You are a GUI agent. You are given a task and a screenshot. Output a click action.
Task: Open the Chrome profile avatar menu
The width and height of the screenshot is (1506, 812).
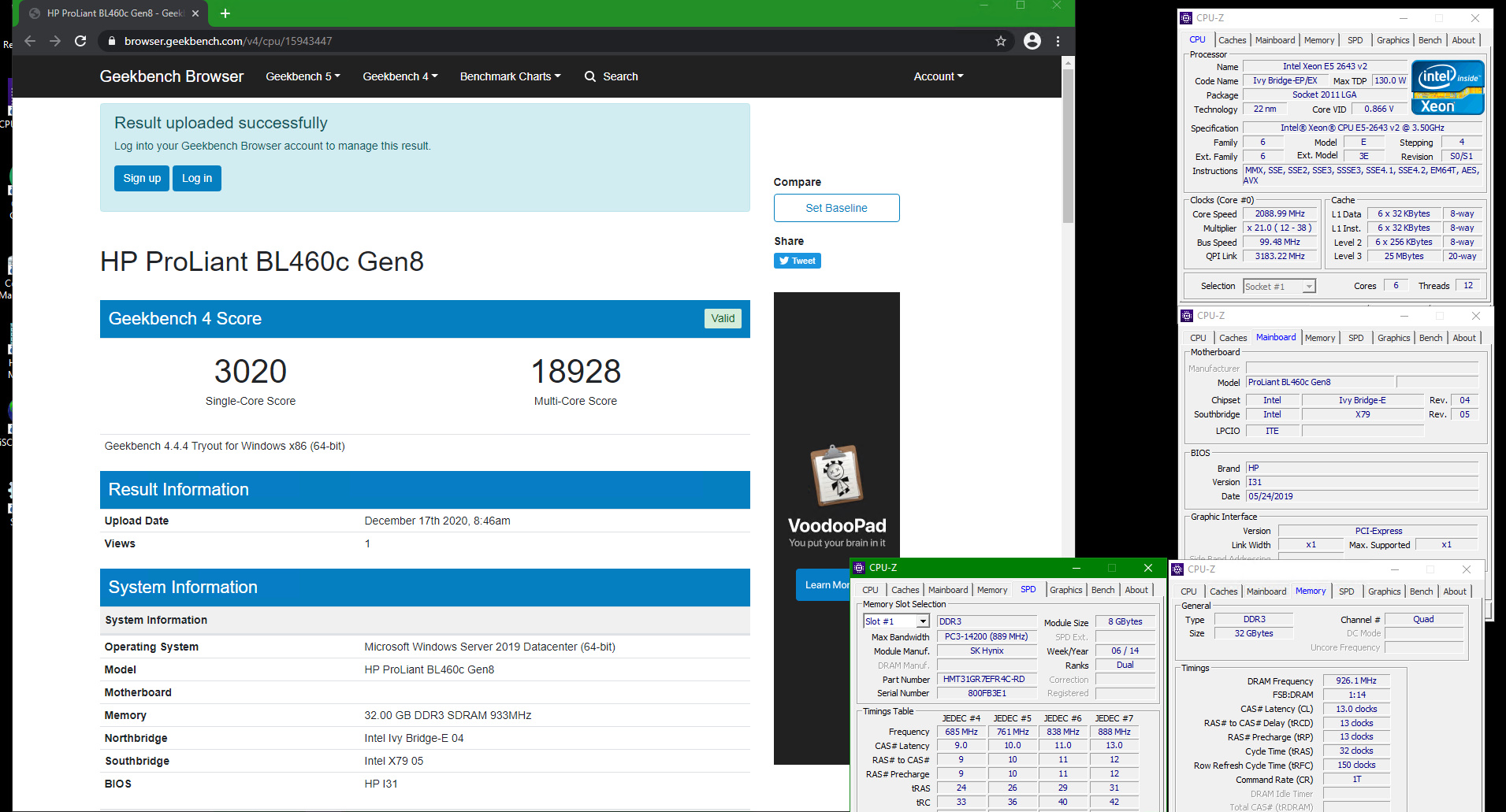pyautogui.click(x=1032, y=41)
